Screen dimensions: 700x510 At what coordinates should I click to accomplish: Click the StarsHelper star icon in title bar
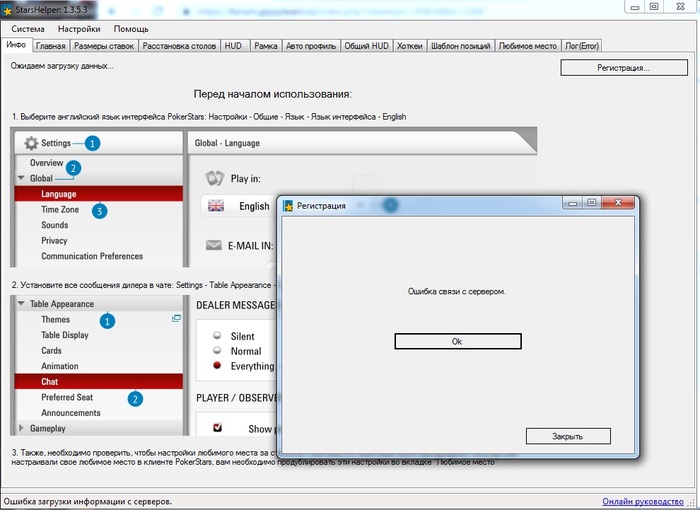coord(7,9)
